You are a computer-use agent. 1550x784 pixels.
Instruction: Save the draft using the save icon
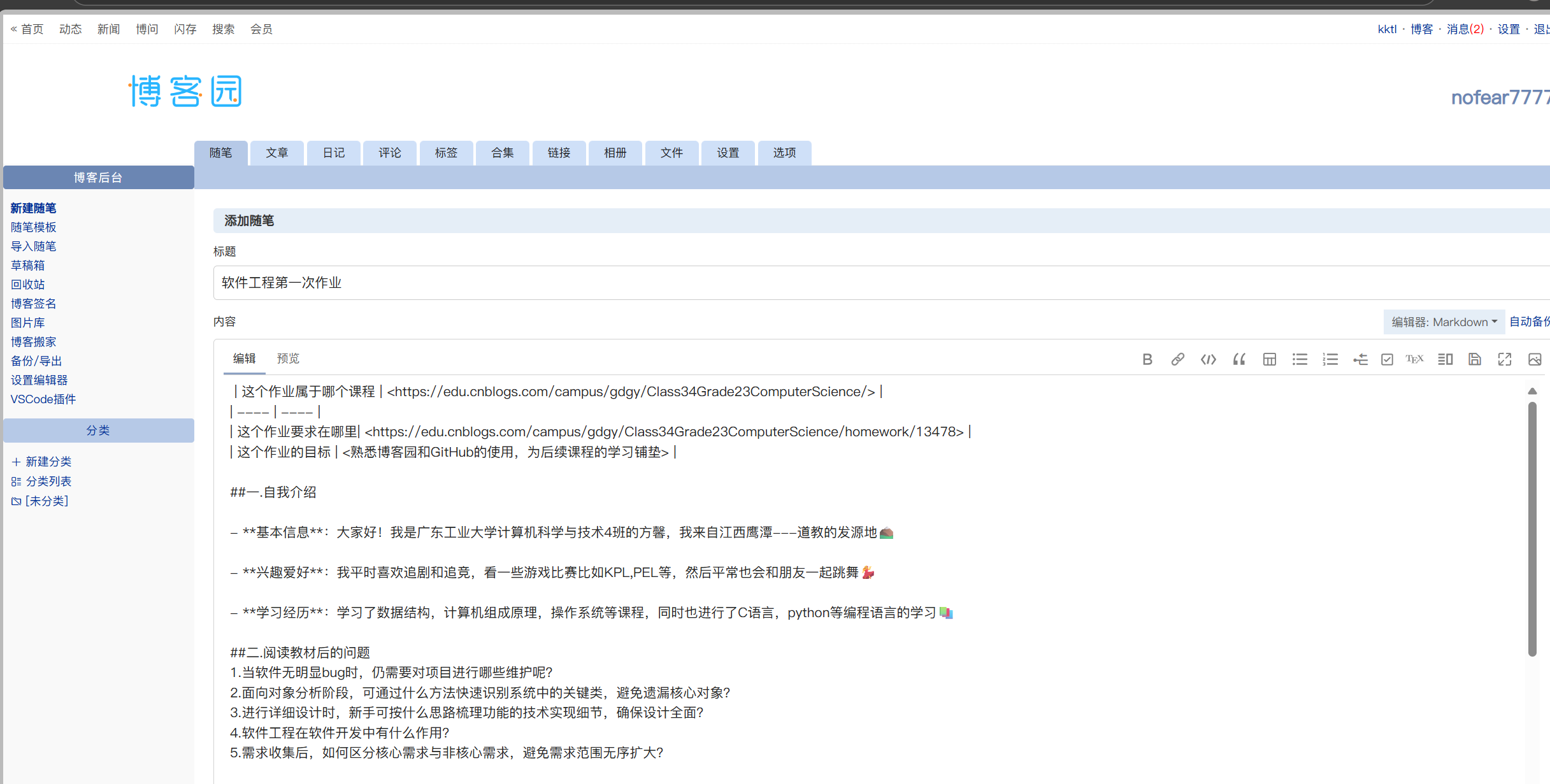[x=1474, y=359]
